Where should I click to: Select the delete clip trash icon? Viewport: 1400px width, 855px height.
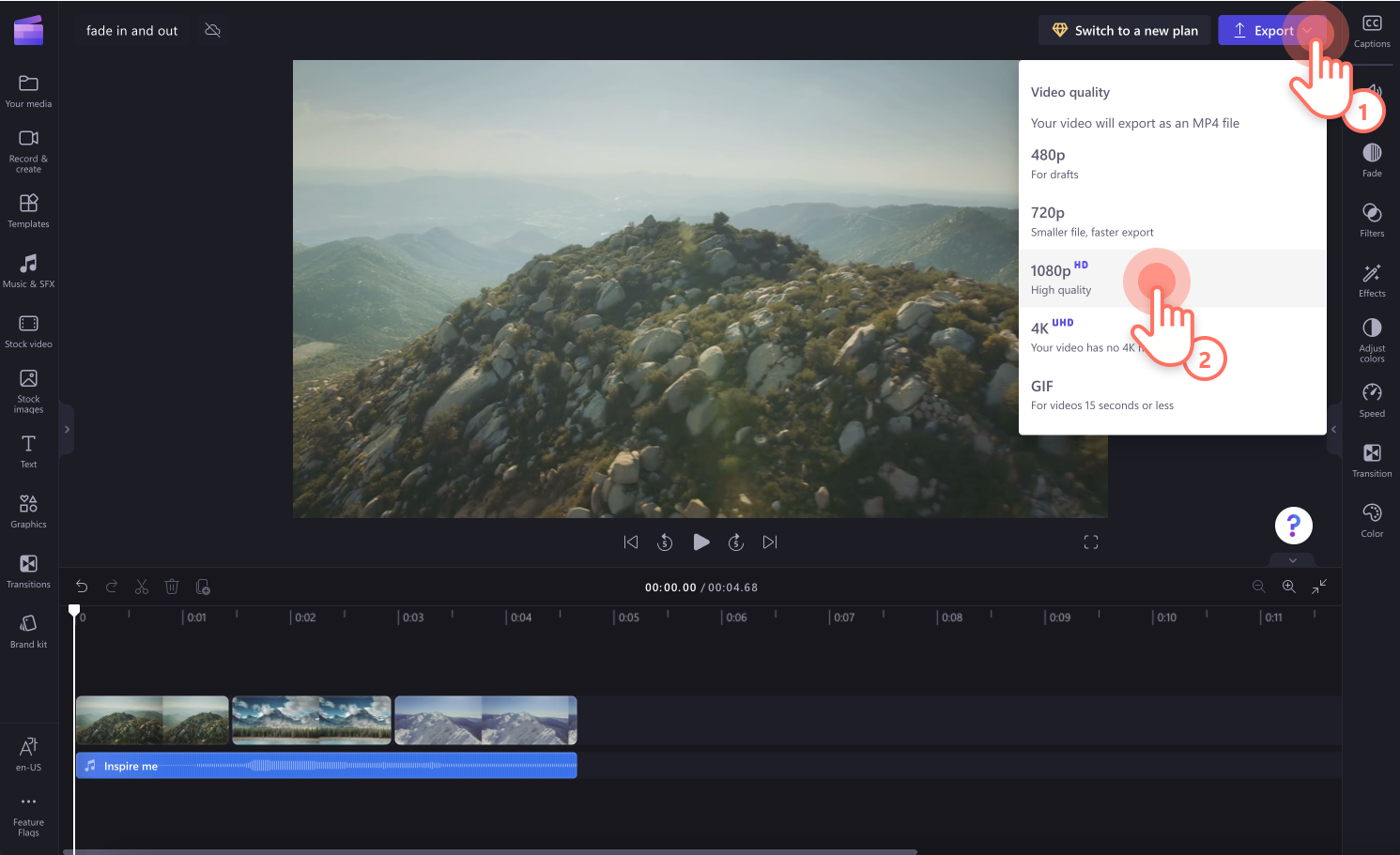pyautogui.click(x=172, y=586)
